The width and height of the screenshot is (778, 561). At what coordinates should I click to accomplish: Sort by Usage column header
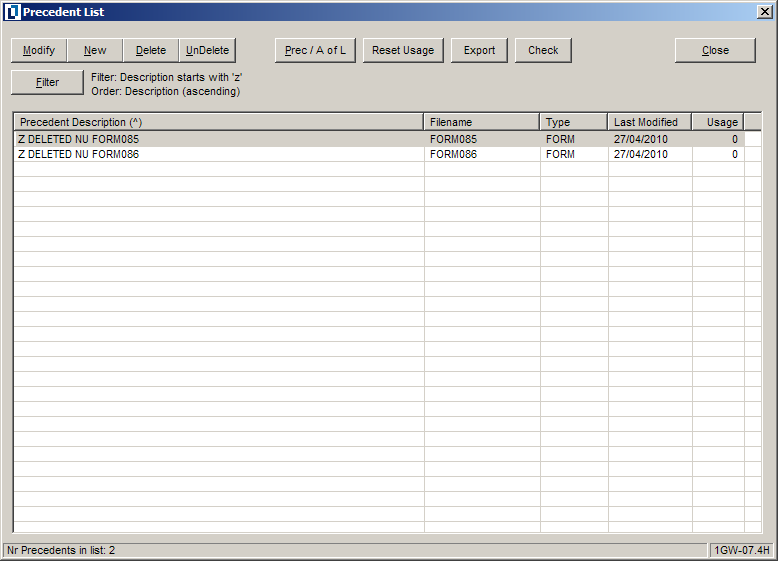click(x=718, y=122)
